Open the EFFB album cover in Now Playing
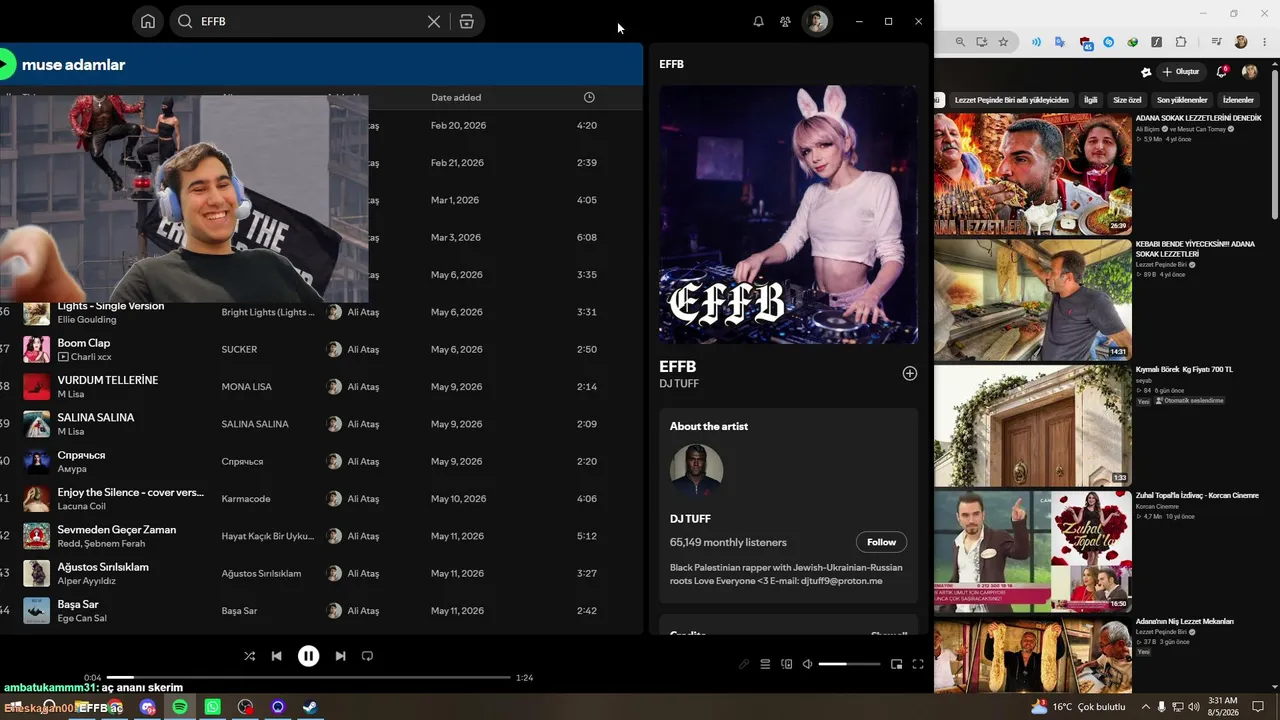1280x720 pixels. [788, 214]
